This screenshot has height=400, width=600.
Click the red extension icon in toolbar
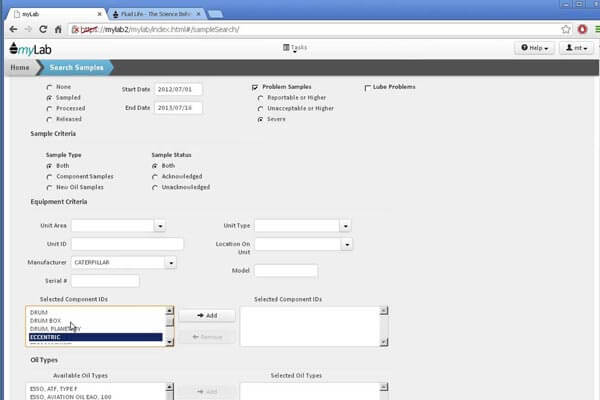point(579,29)
